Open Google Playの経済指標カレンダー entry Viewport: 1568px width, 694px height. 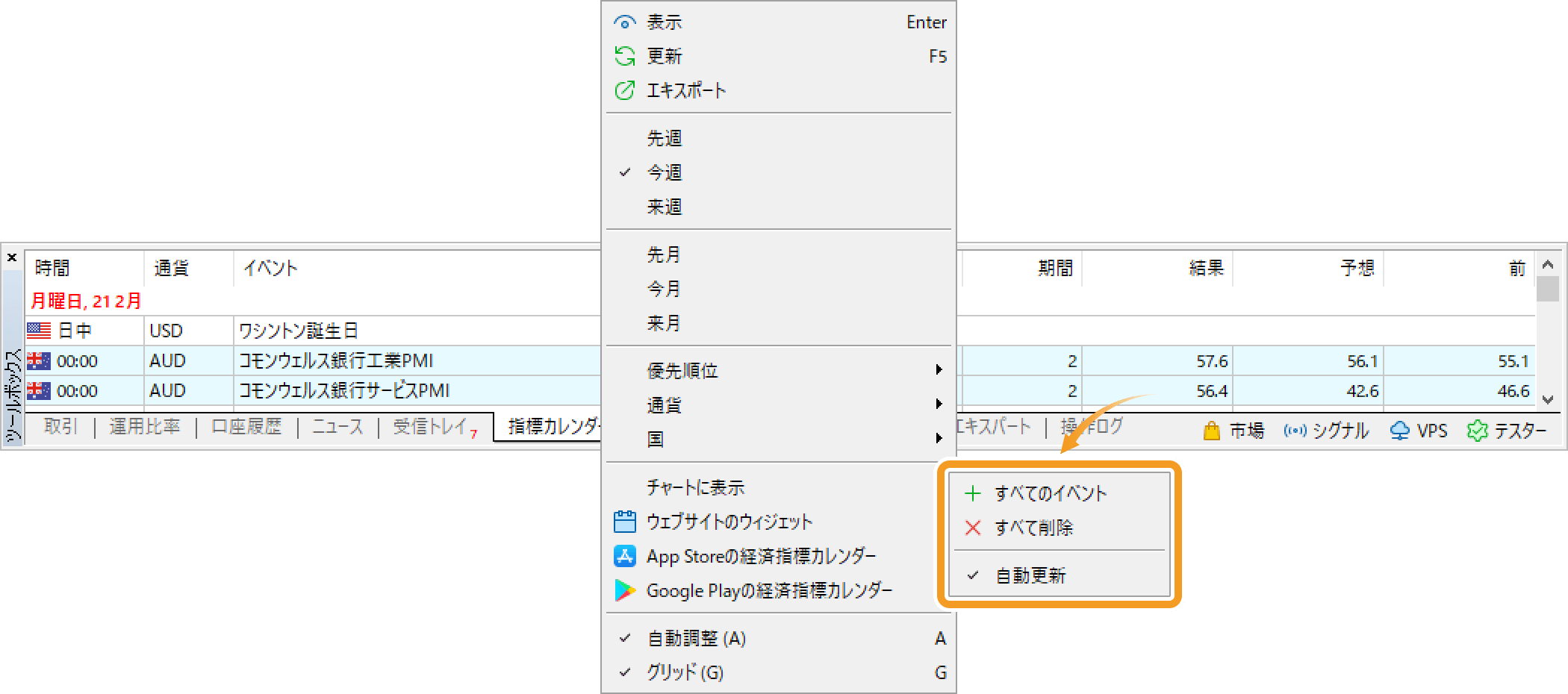tap(771, 590)
